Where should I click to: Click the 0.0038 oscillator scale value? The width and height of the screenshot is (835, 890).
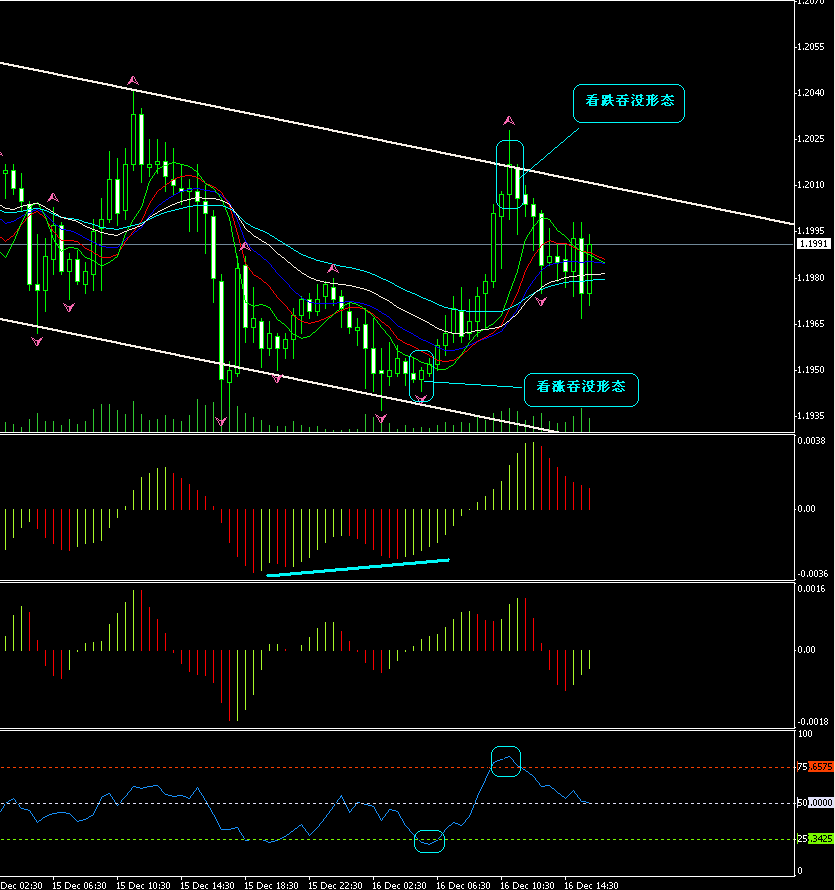point(811,440)
